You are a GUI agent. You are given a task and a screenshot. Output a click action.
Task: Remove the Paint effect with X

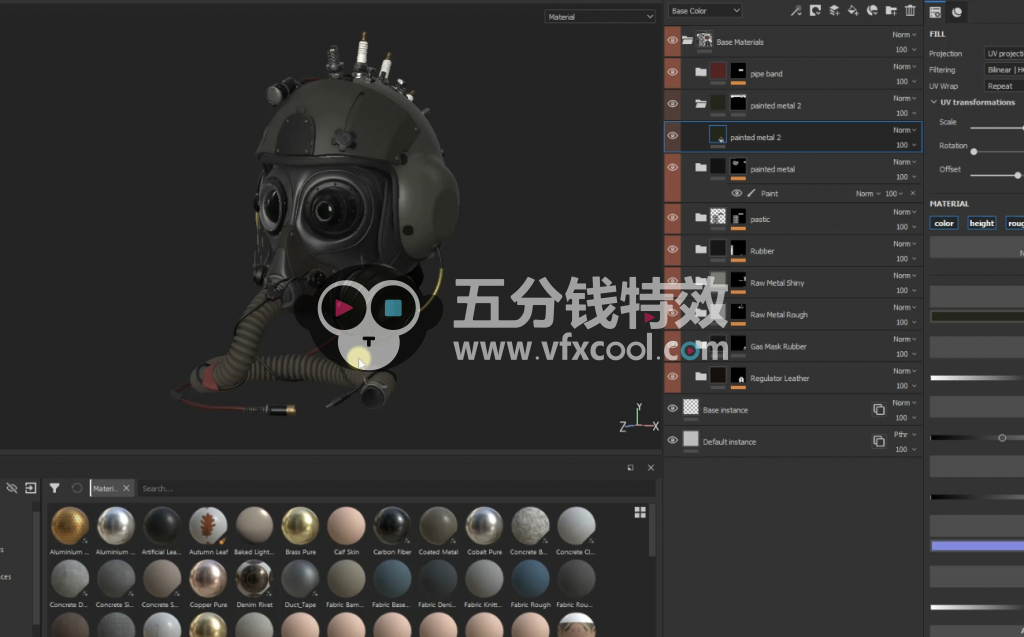[x=913, y=193]
